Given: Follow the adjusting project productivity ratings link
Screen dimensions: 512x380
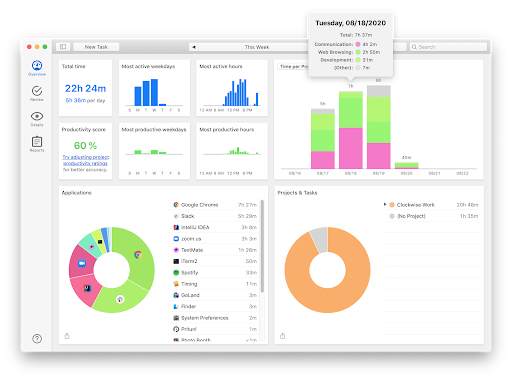Looking at the screenshot, I should [x=86, y=160].
